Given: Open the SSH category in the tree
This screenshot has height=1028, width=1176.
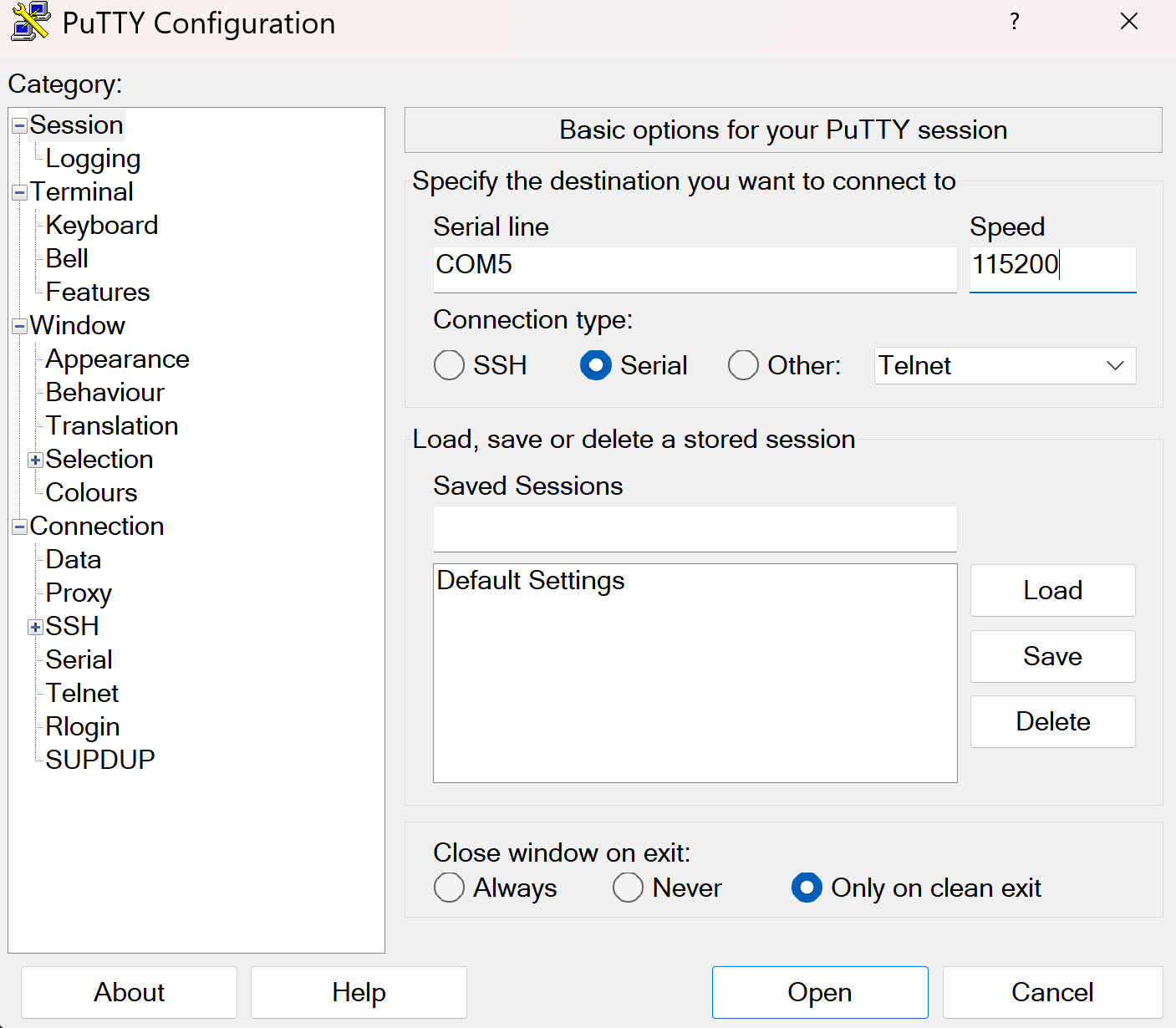Looking at the screenshot, I should click(73, 627).
